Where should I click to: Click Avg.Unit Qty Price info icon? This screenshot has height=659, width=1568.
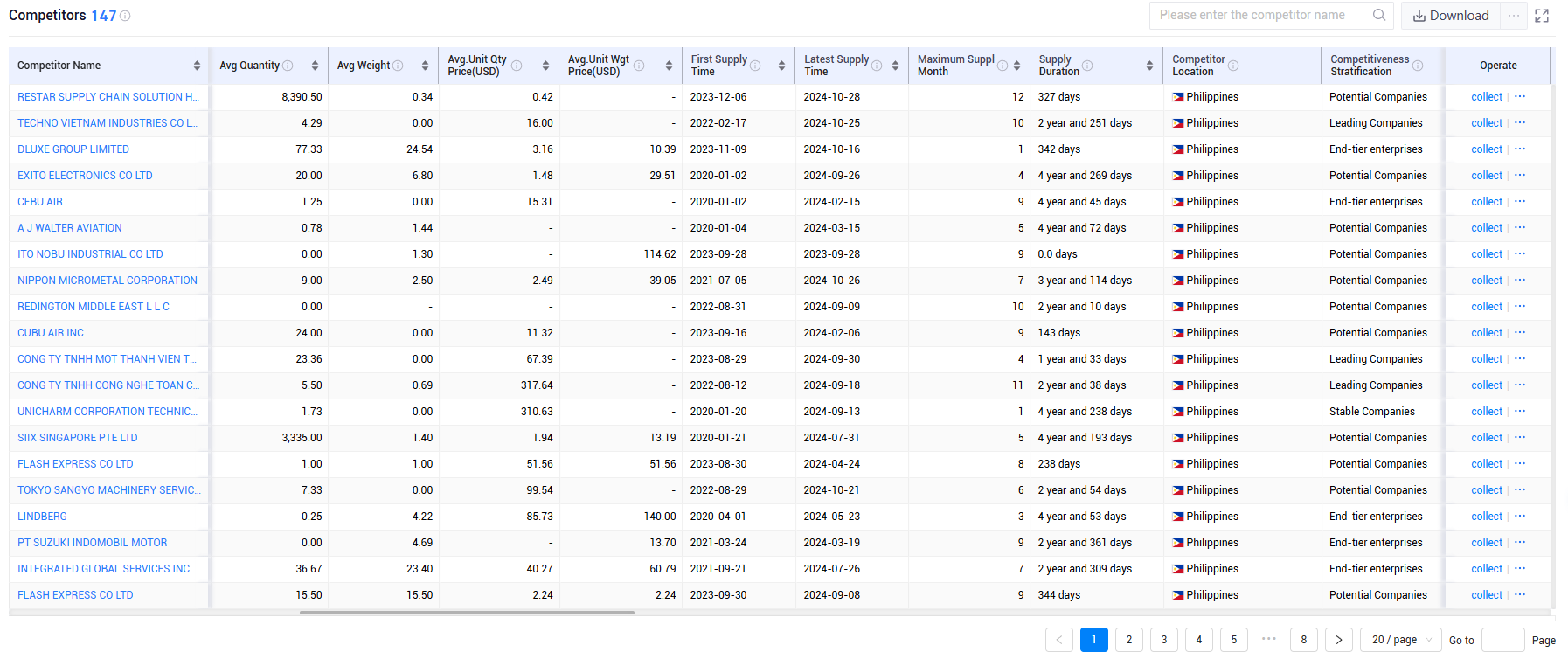517,66
